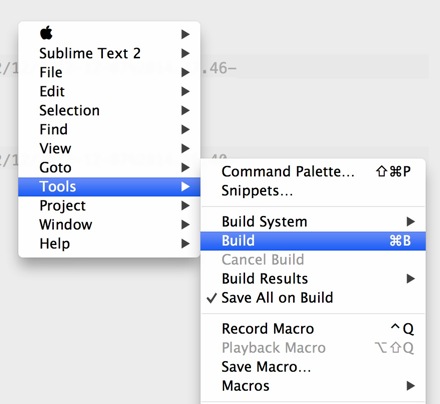Open the Sublime Text 2 menu
The width and height of the screenshot is (440, 404).
(109, 53)
